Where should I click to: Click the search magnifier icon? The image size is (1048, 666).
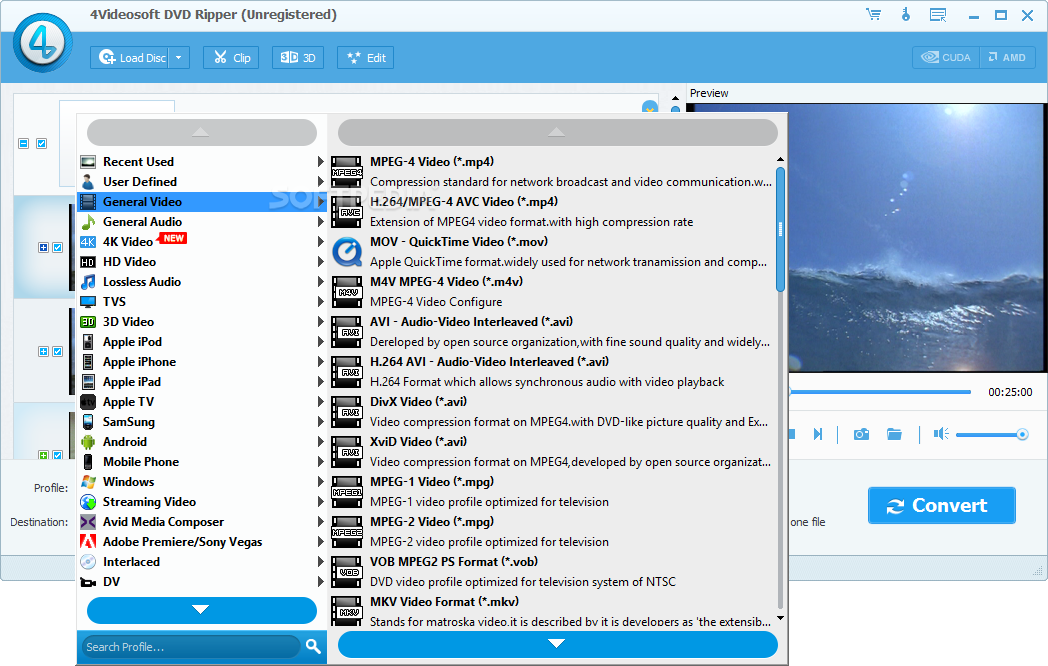(313, 646)
